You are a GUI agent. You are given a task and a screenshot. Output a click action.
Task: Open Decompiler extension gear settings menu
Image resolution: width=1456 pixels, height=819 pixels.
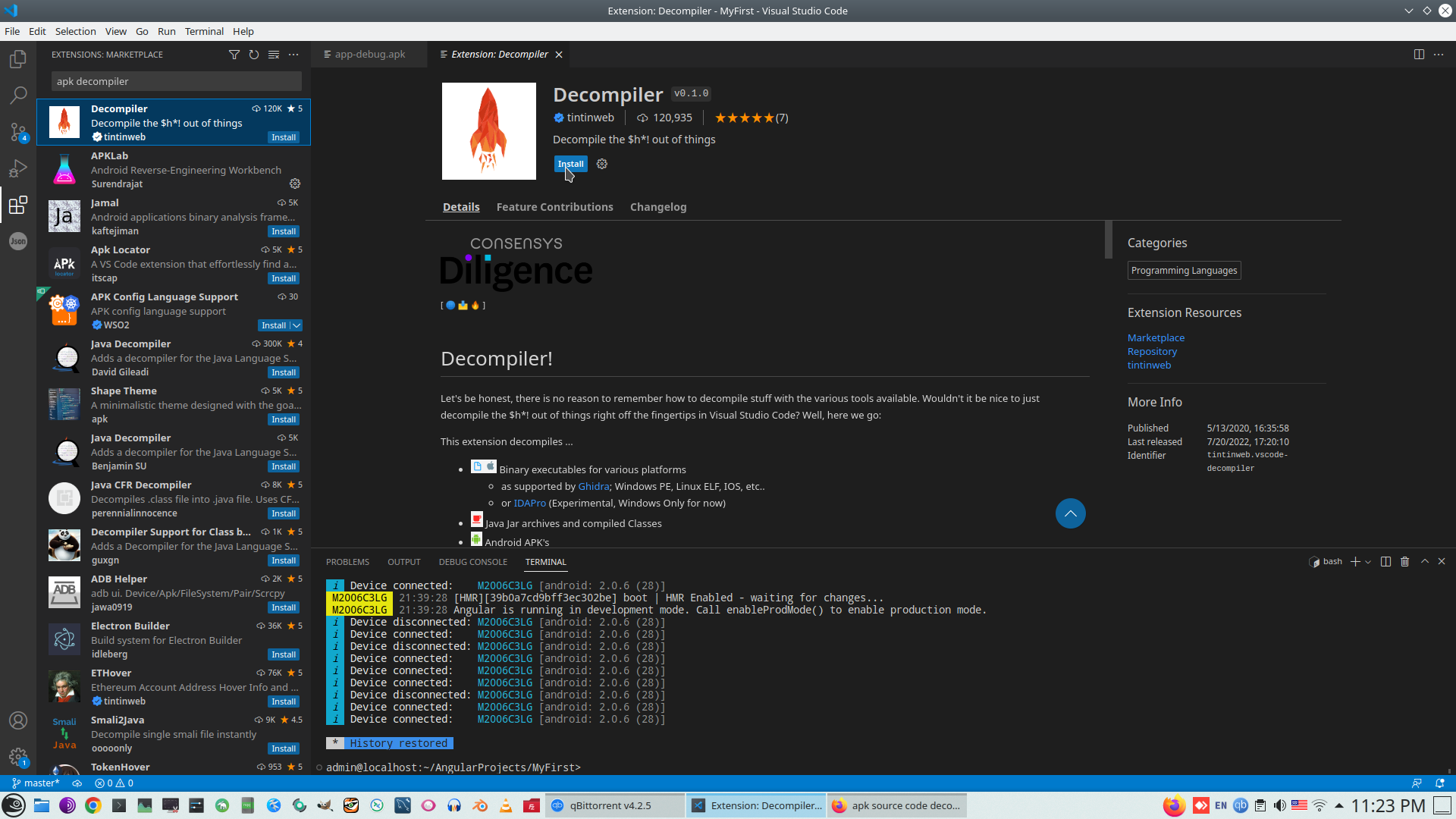point(602,164)
